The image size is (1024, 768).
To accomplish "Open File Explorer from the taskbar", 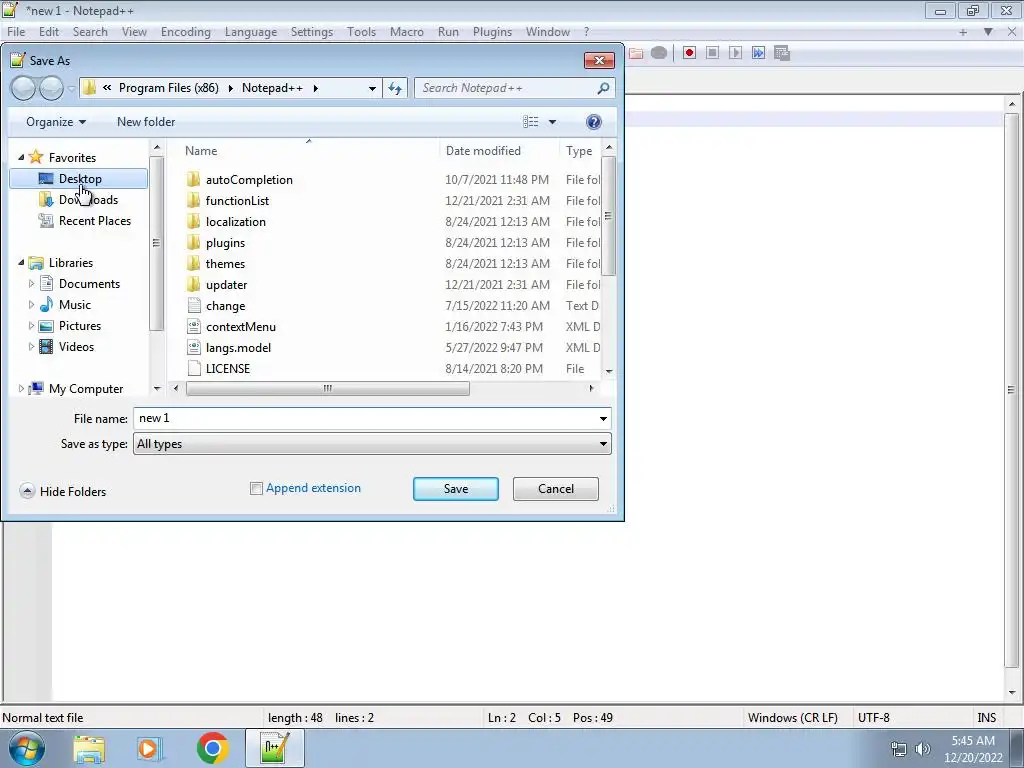I will (x=89, y=749).
